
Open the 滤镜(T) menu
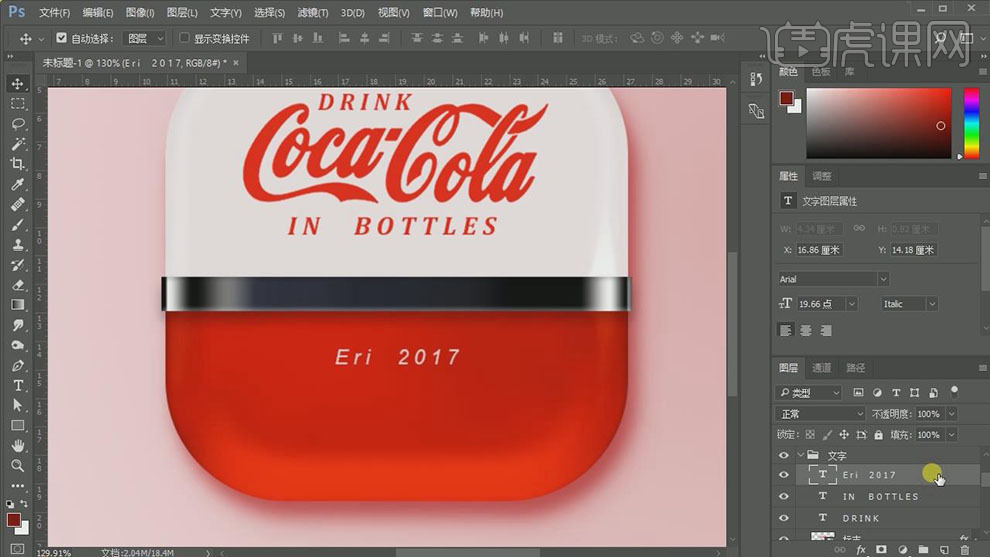coord(313,13)
